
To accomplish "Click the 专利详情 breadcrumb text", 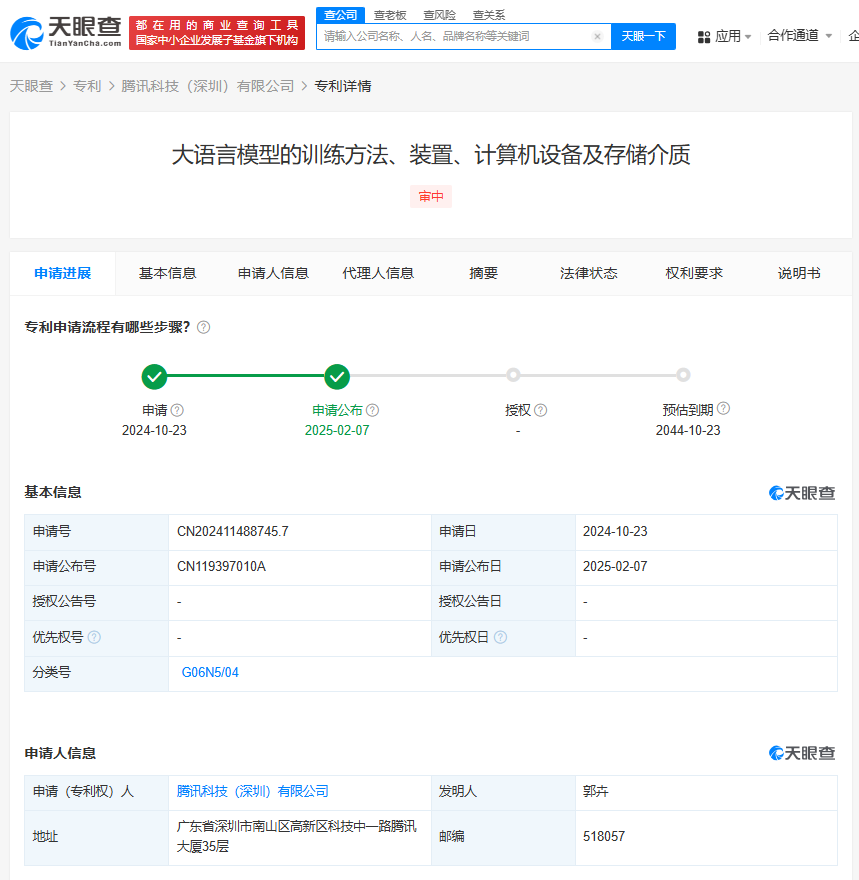I will click(343, 86).
